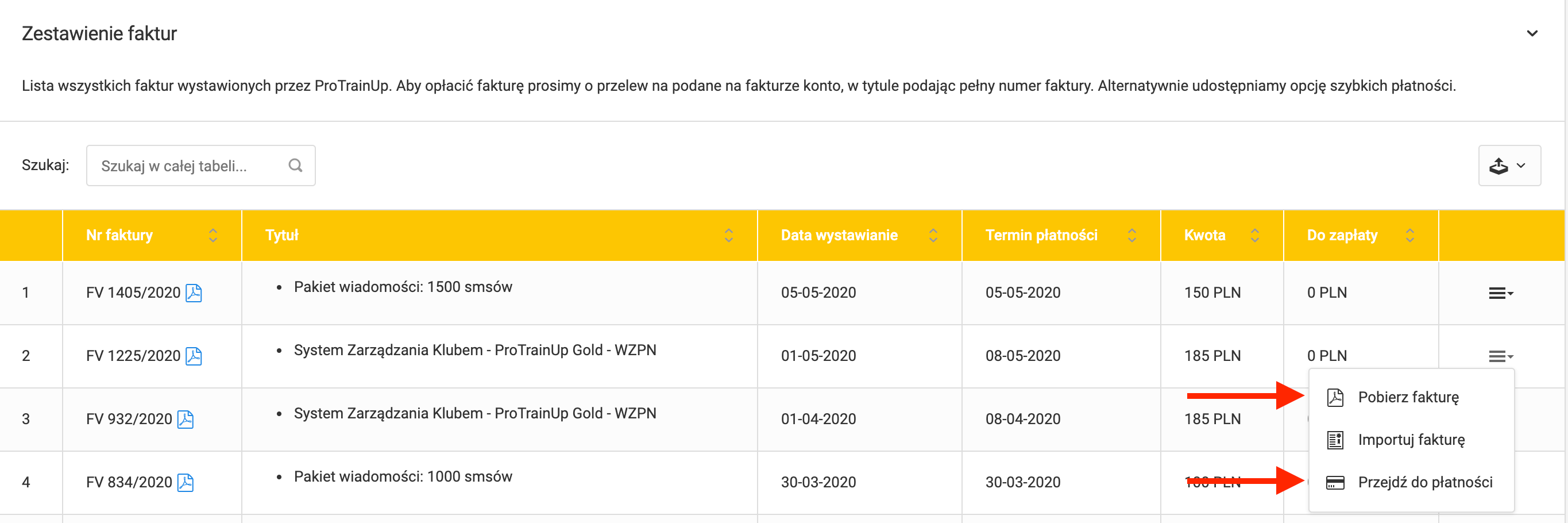Select Pobierz fakturę from the menu
This screenshot has width=1568, height=523.
tap(1408, 398)
